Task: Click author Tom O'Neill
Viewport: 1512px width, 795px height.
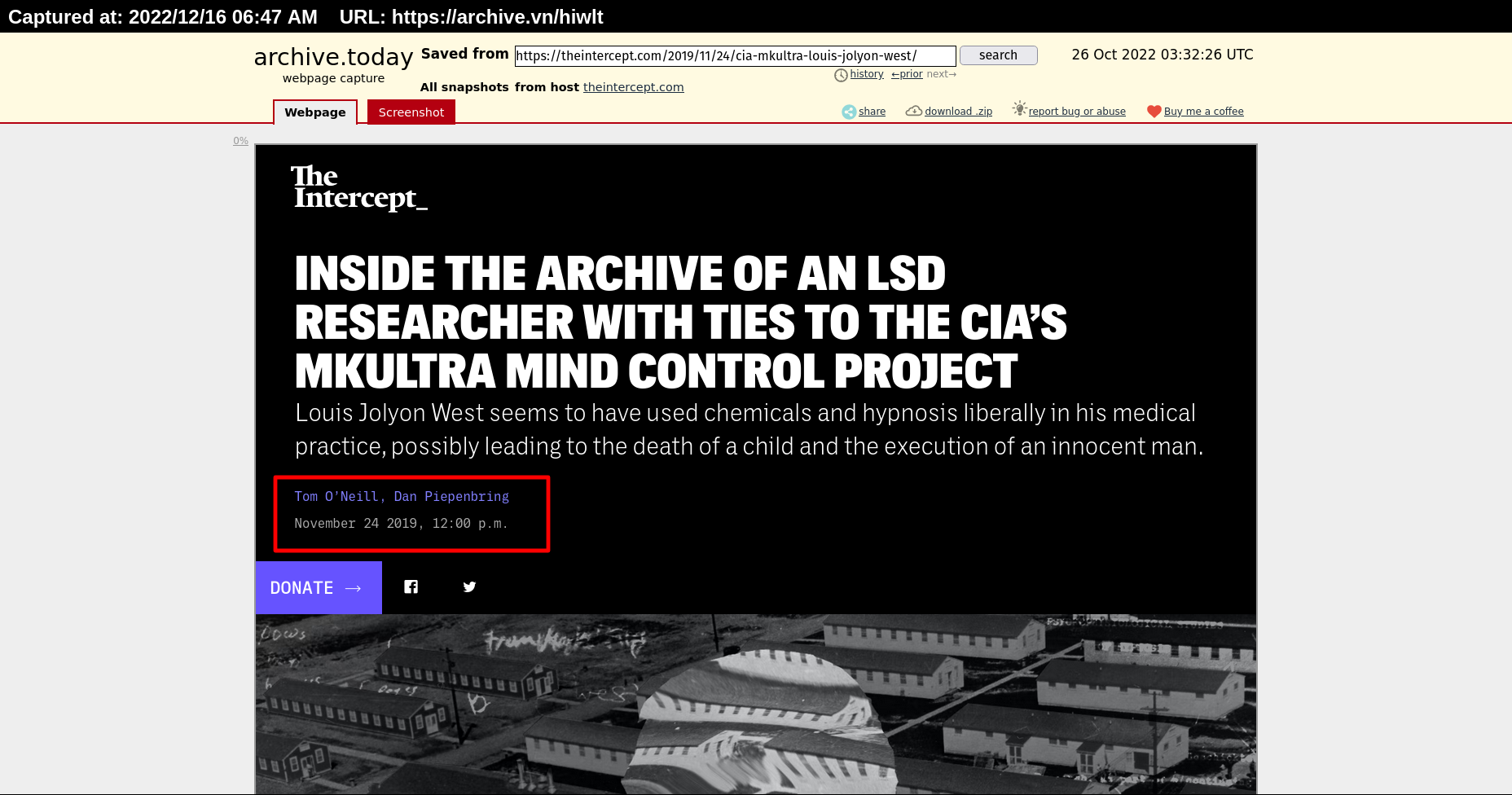Action: pyautogui.click(x=336, y=496)
